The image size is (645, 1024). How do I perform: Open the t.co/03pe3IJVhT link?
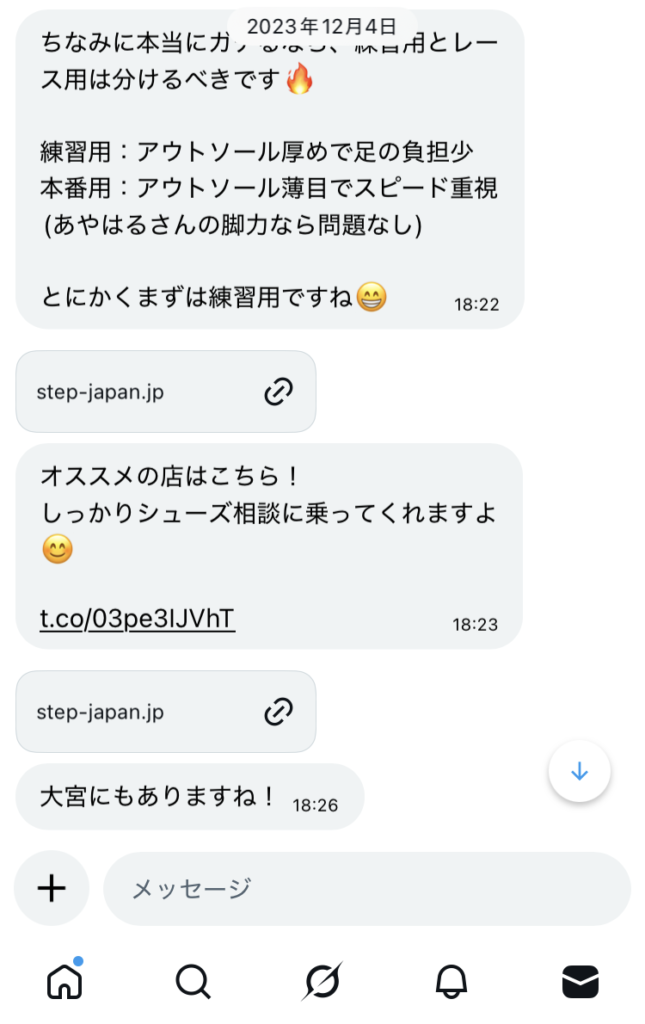coord(137,619)
